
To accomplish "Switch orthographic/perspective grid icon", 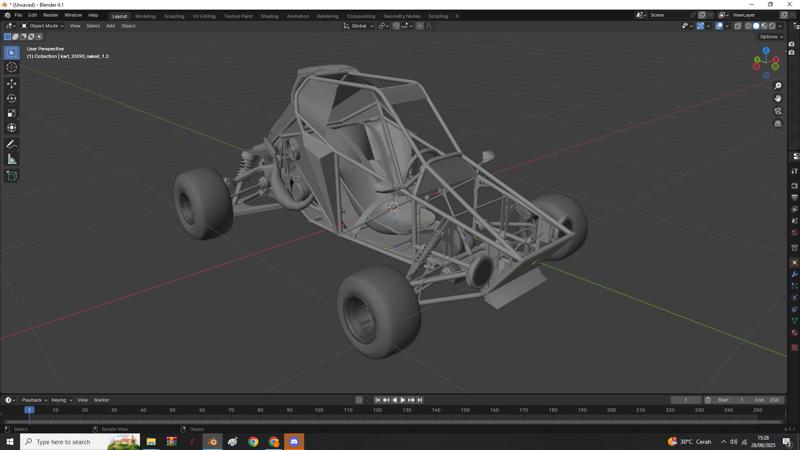I will click(778, 123).
